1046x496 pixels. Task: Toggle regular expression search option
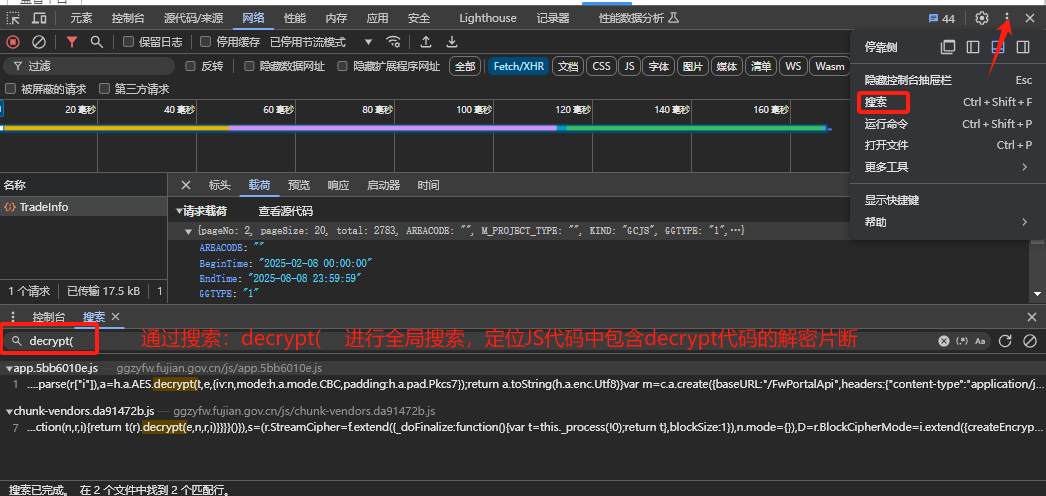[962, 341]
